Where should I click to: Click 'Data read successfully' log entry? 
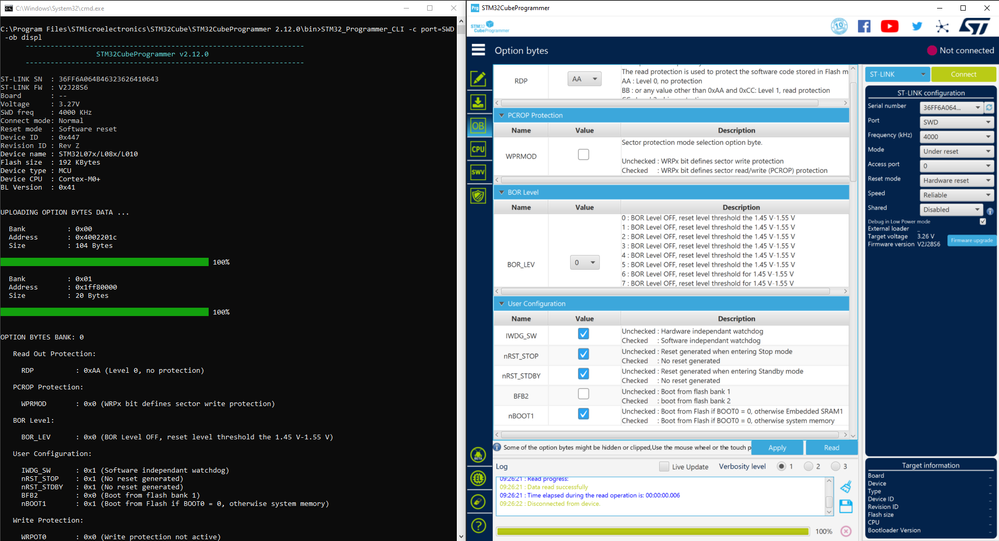click(543, 487)
